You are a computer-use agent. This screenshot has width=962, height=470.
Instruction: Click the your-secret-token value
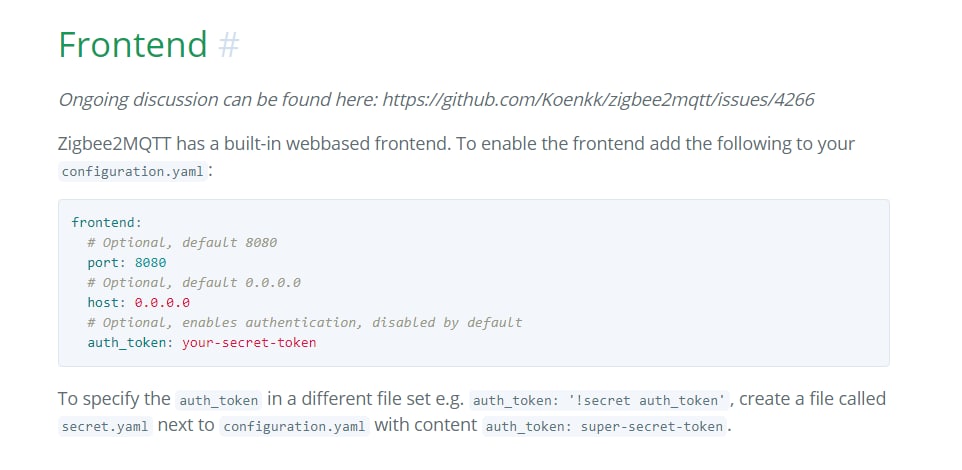pyautogui.click(x=249, y=342)
